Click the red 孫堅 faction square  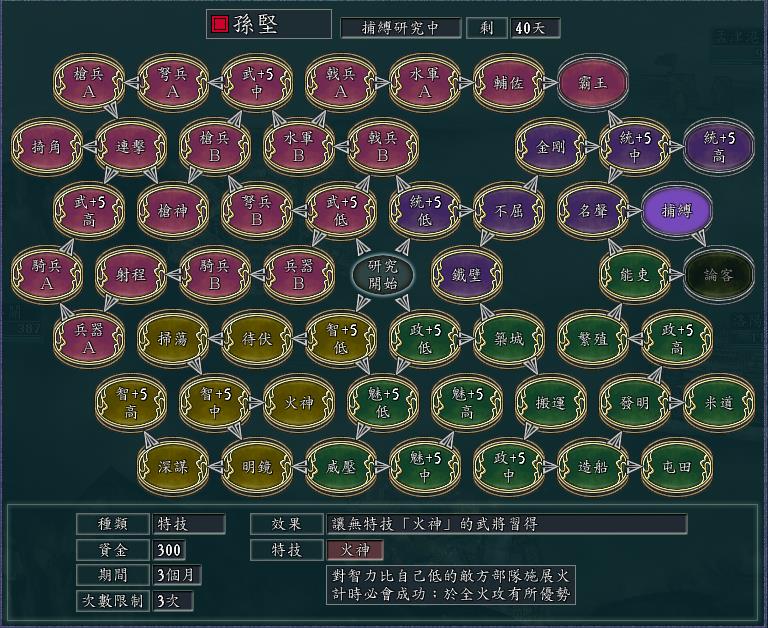[x=219, y=24]
